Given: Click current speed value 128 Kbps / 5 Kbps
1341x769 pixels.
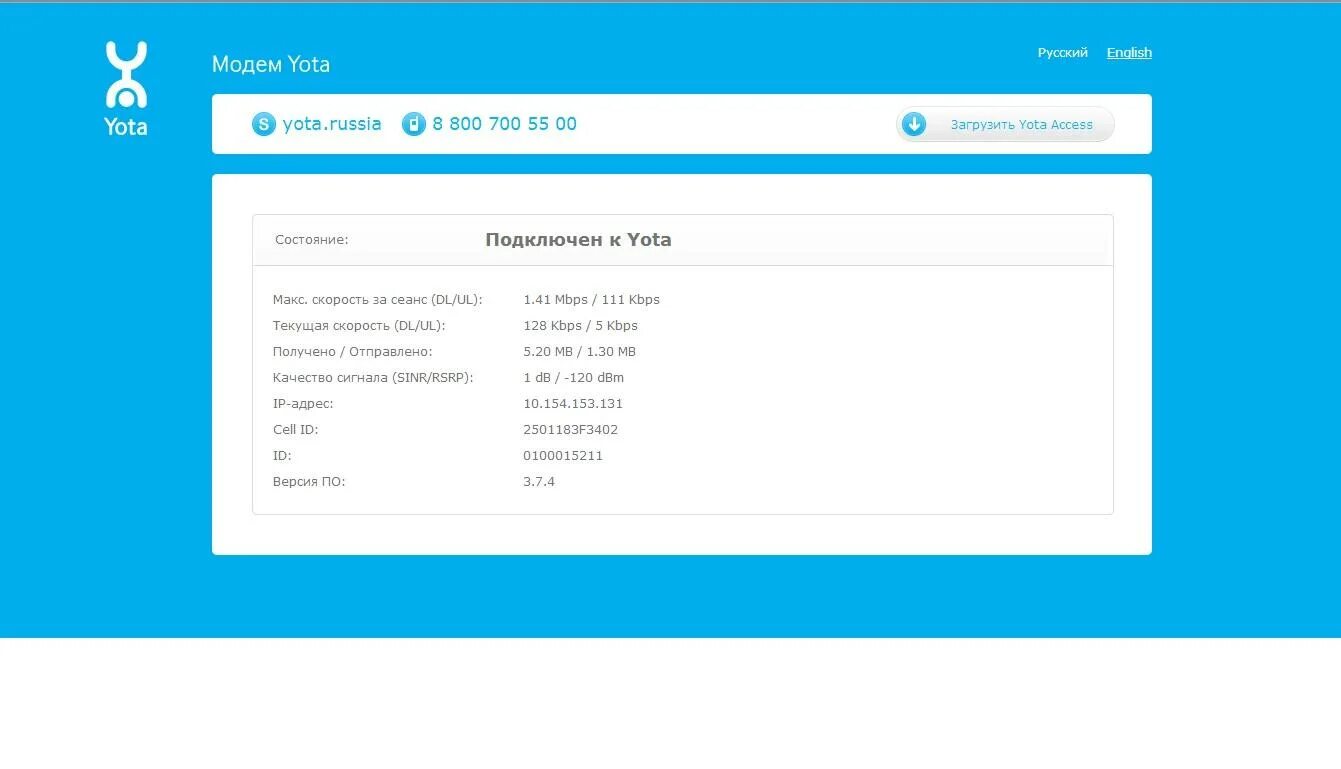Looking at the screenshot, I should pyautogui.click(x=581, y=325).
